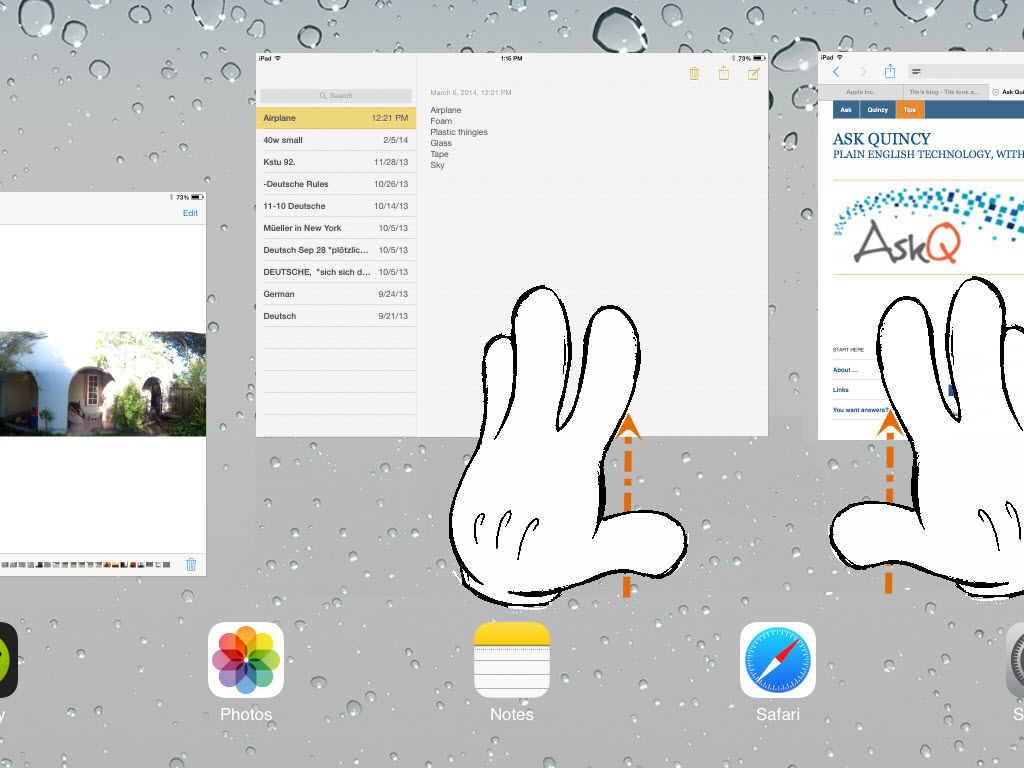Image resolution: width=1024 pixels, height=768 pixels.
Task: Tap the panorama house photo
Action: pyautogui.click(x=102, y=384)
